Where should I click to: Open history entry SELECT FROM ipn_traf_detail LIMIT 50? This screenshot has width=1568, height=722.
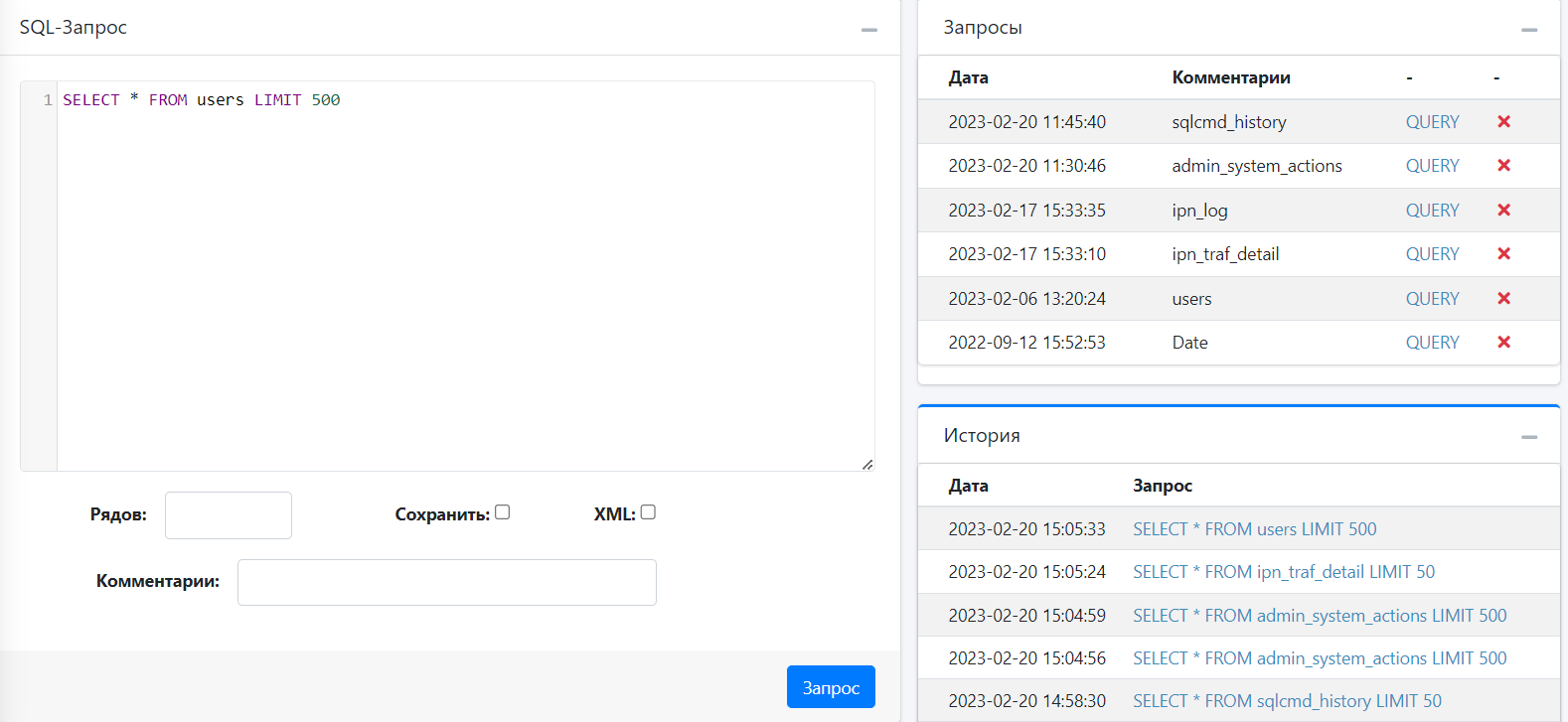point(1283,572)
